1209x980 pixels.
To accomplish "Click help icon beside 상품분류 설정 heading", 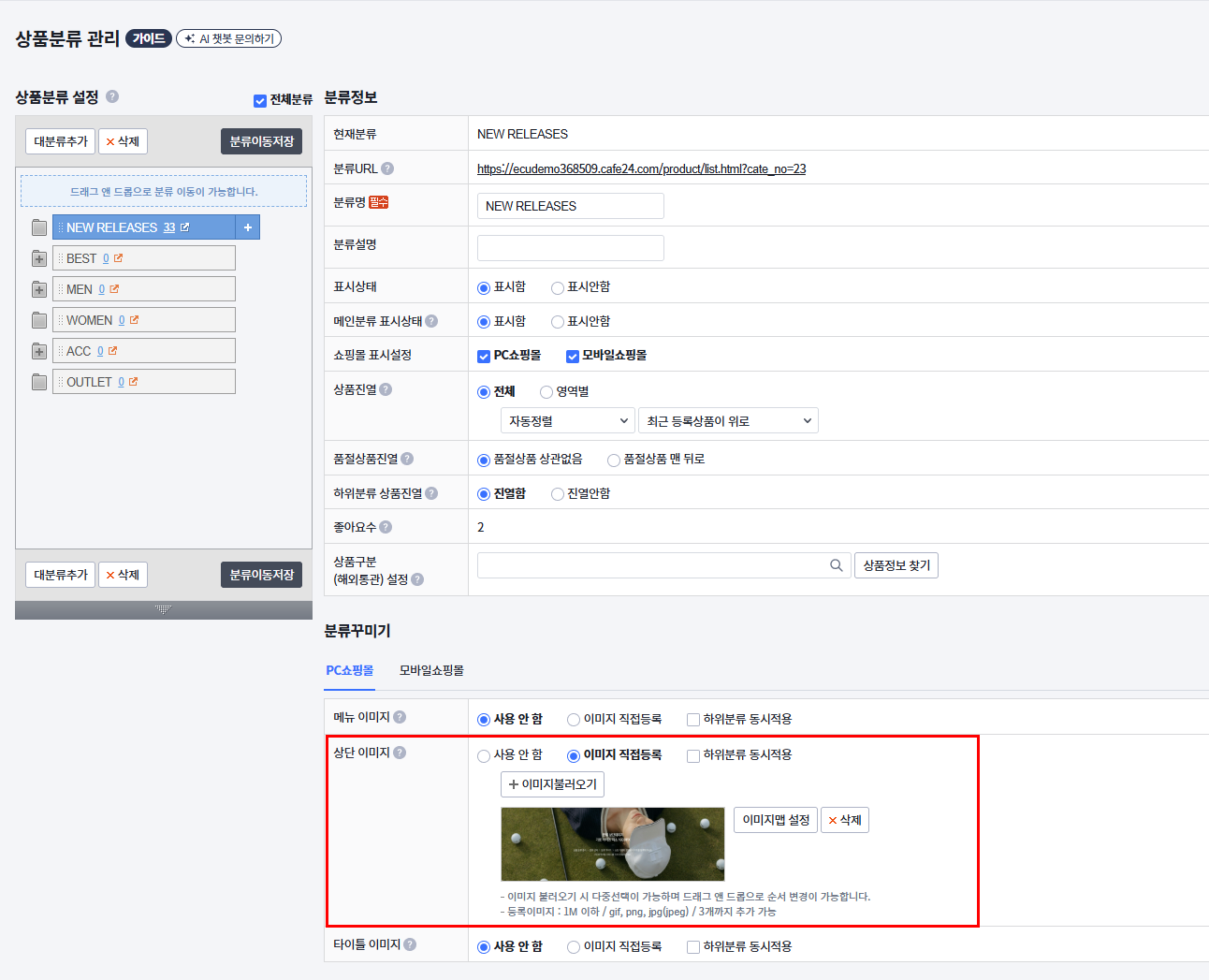I will point(112,96).
